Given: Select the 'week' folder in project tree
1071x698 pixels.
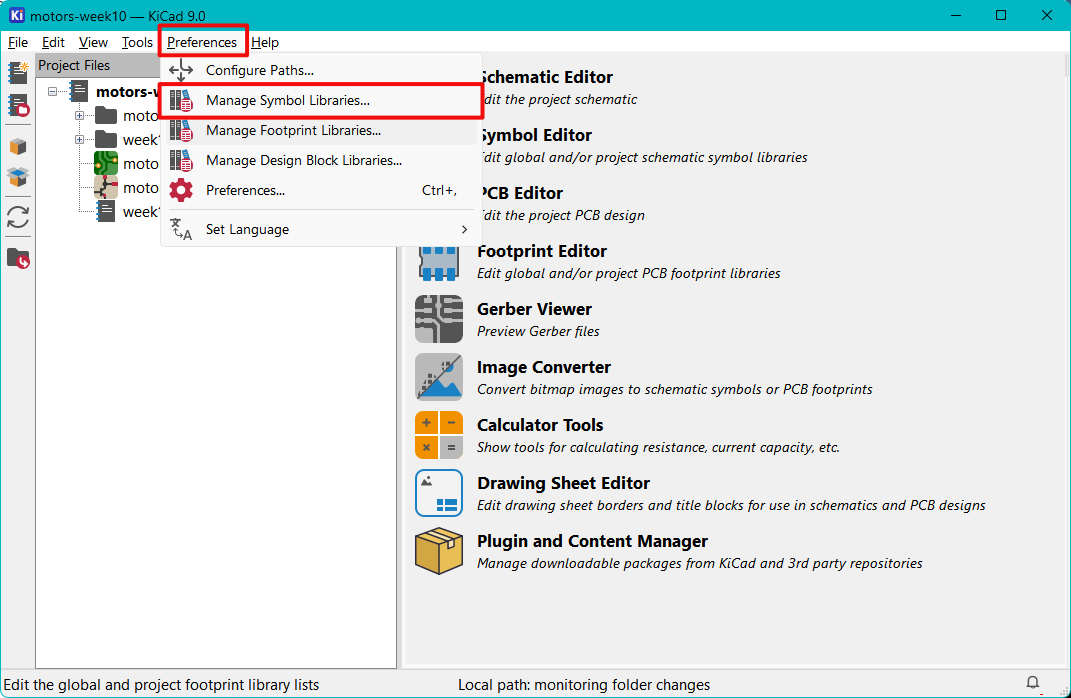Looking at the screenshot, I should point(126,139).
